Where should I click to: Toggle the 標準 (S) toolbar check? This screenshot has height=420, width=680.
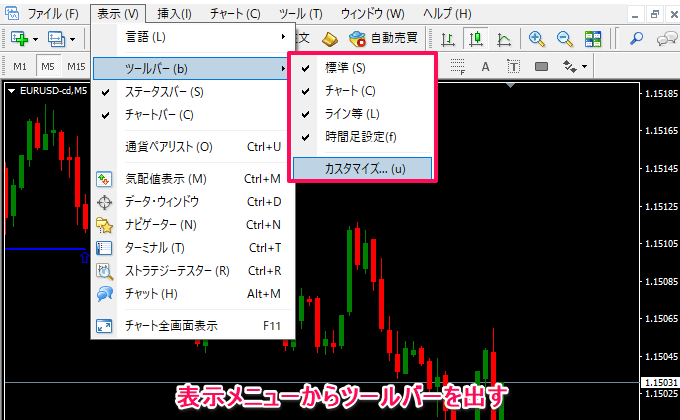click(x=363, y=68)
